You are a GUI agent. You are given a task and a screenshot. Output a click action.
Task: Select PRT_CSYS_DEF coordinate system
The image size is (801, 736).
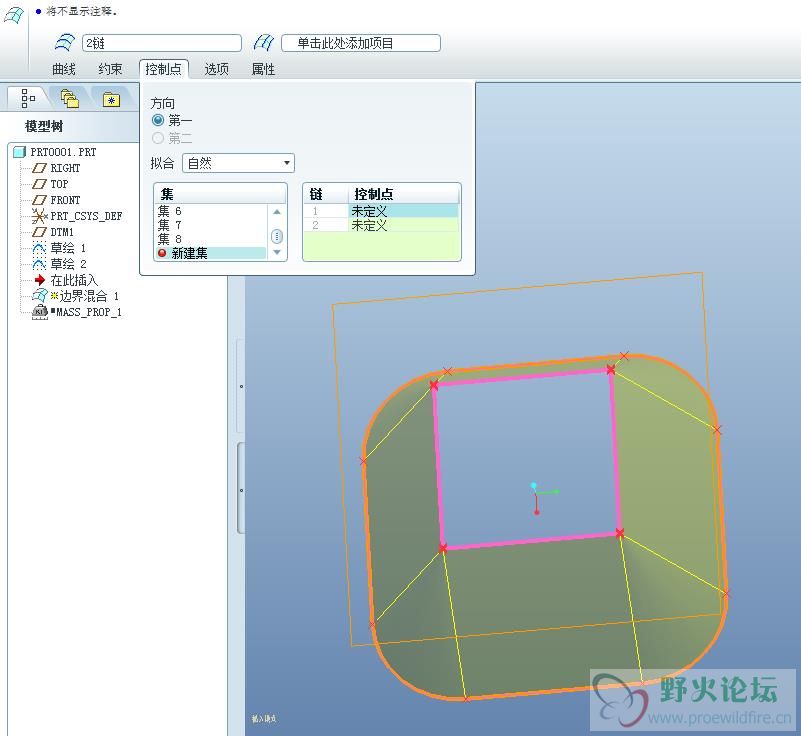[86, 216]
